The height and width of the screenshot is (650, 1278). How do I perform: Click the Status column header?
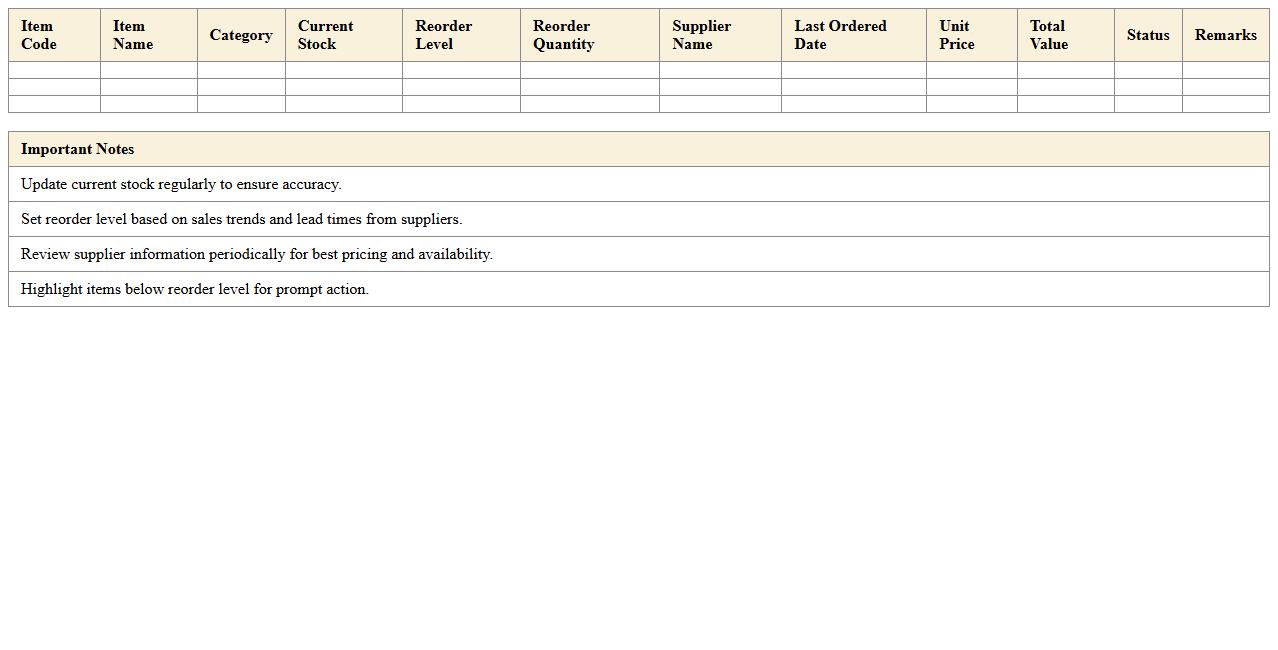[1147, 35]
